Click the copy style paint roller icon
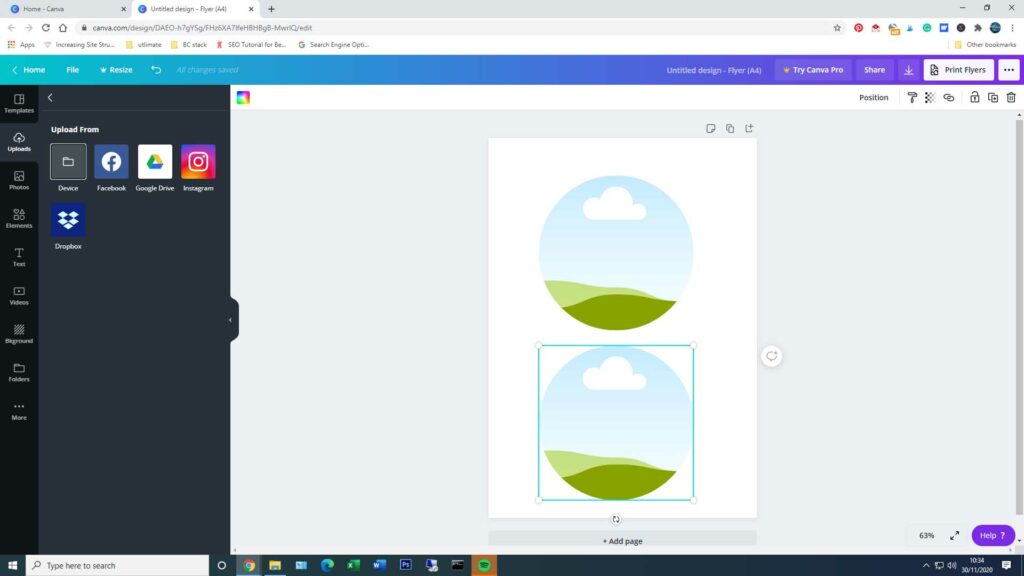1024x576 pixels. (x=912, y=97)
